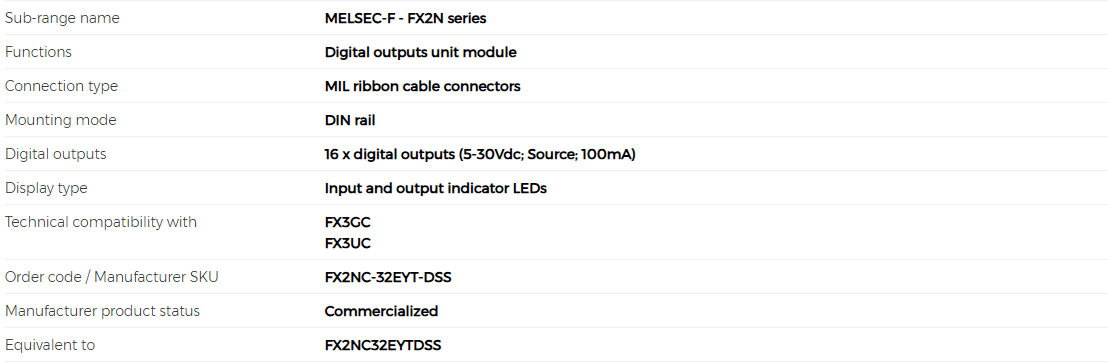Image resolution: width=1108 pixels, height=363 pixels.
Task: Select the Connection type label
Action: [61, 86]
